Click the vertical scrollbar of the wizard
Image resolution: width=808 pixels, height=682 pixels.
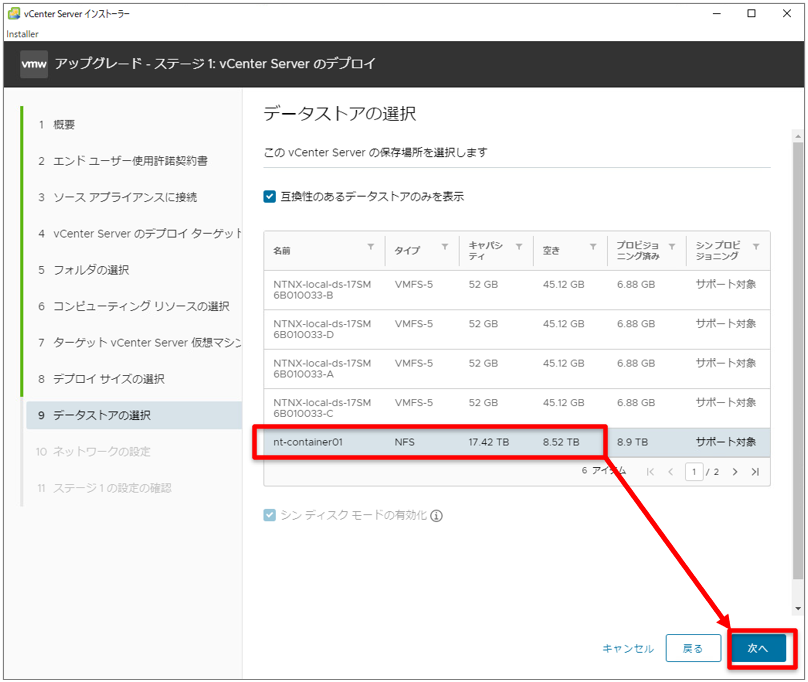798,361
